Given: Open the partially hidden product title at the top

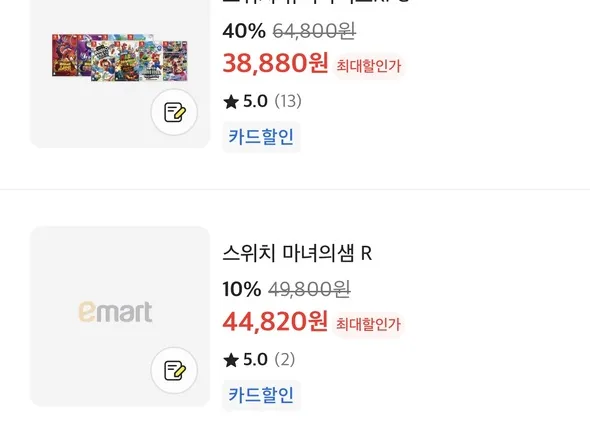Looking at the screenshot, I should [x=316, y=1].
